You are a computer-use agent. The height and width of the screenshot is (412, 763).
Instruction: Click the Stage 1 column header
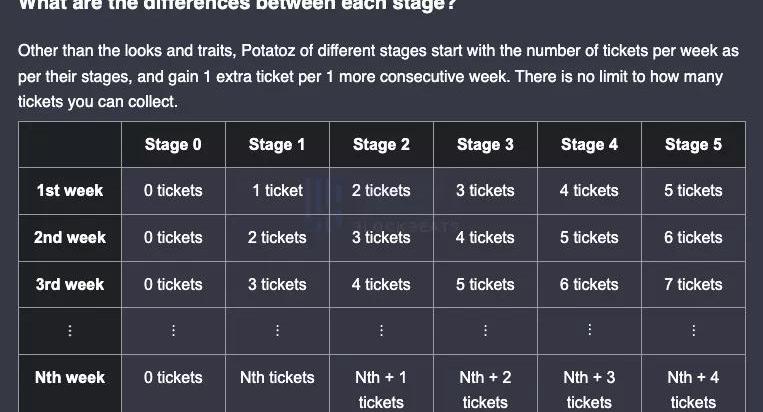(277, 145)
